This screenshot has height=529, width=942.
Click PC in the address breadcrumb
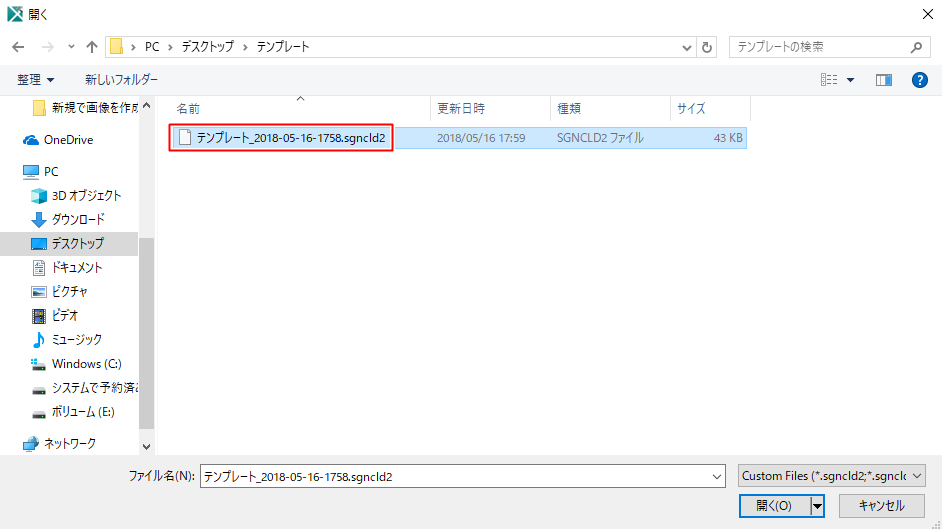click(x=152, y=47)
